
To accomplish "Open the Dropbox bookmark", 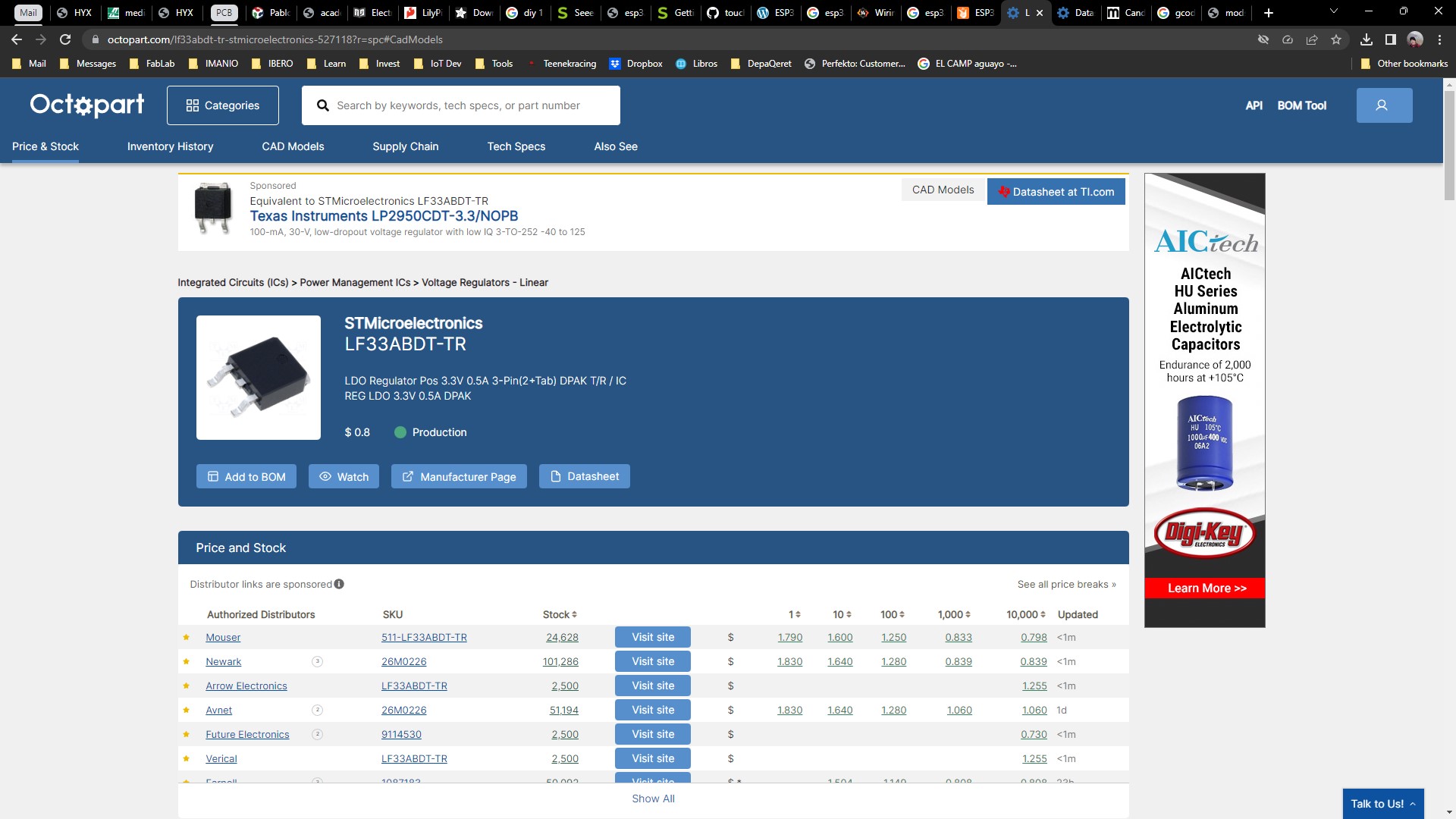I will (636, 64).
